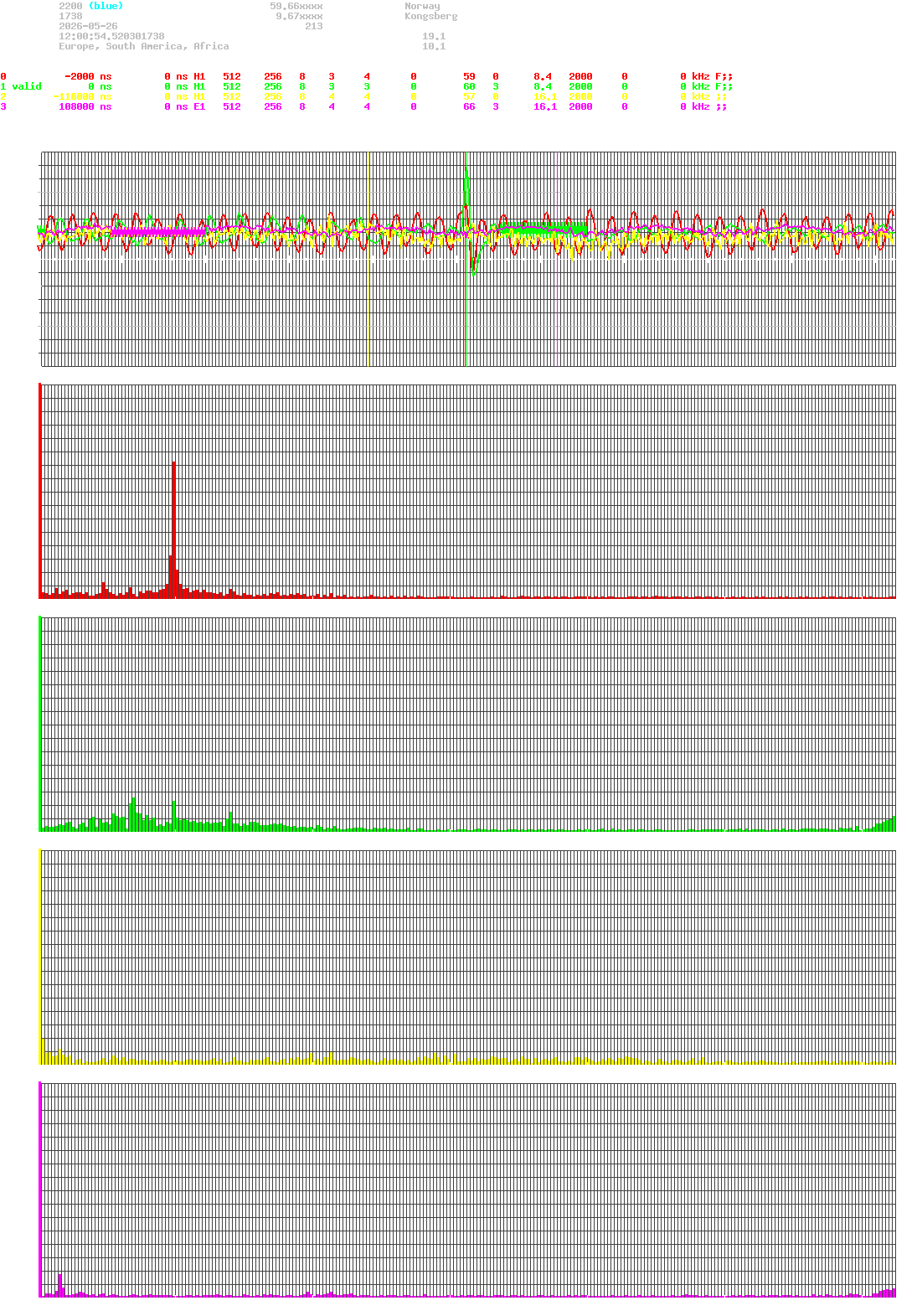Click the '66' value in magenta row
The height and width of the screenshot is (1316, 917).
[x=469, y=106]
